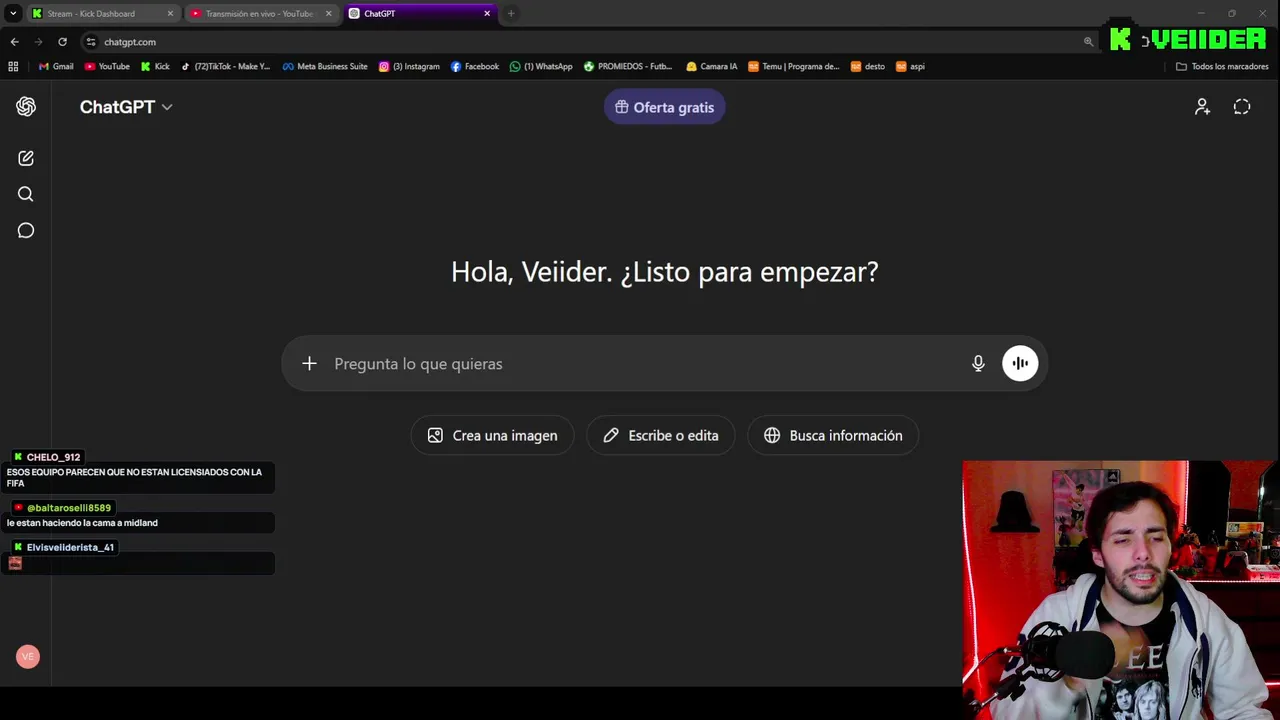The width and height of the screenshot is (1280, 720).
Task: Open search chats magnifier icon
Action: pyautogui.click(x=26, y=194)
